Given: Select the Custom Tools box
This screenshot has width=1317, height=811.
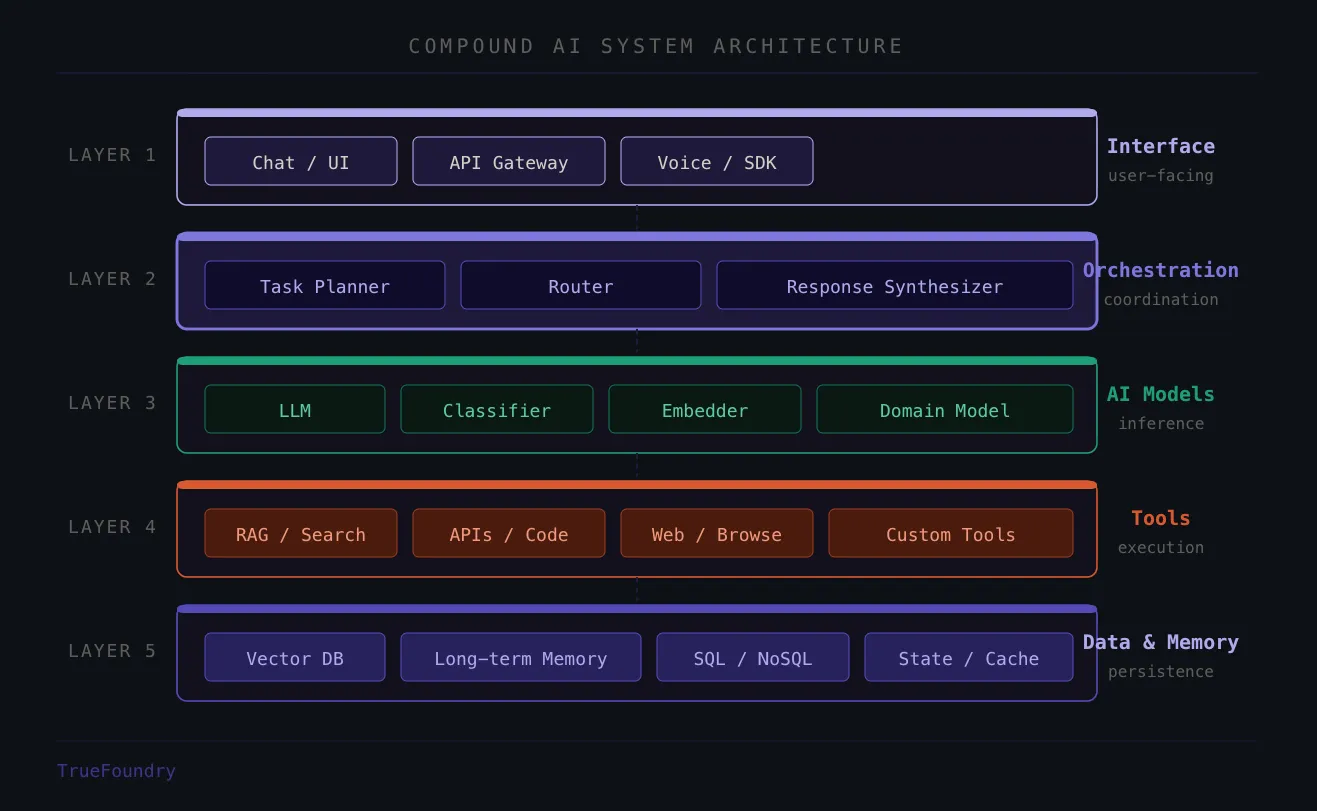Looking at the screenshot, I should [951, 533].
